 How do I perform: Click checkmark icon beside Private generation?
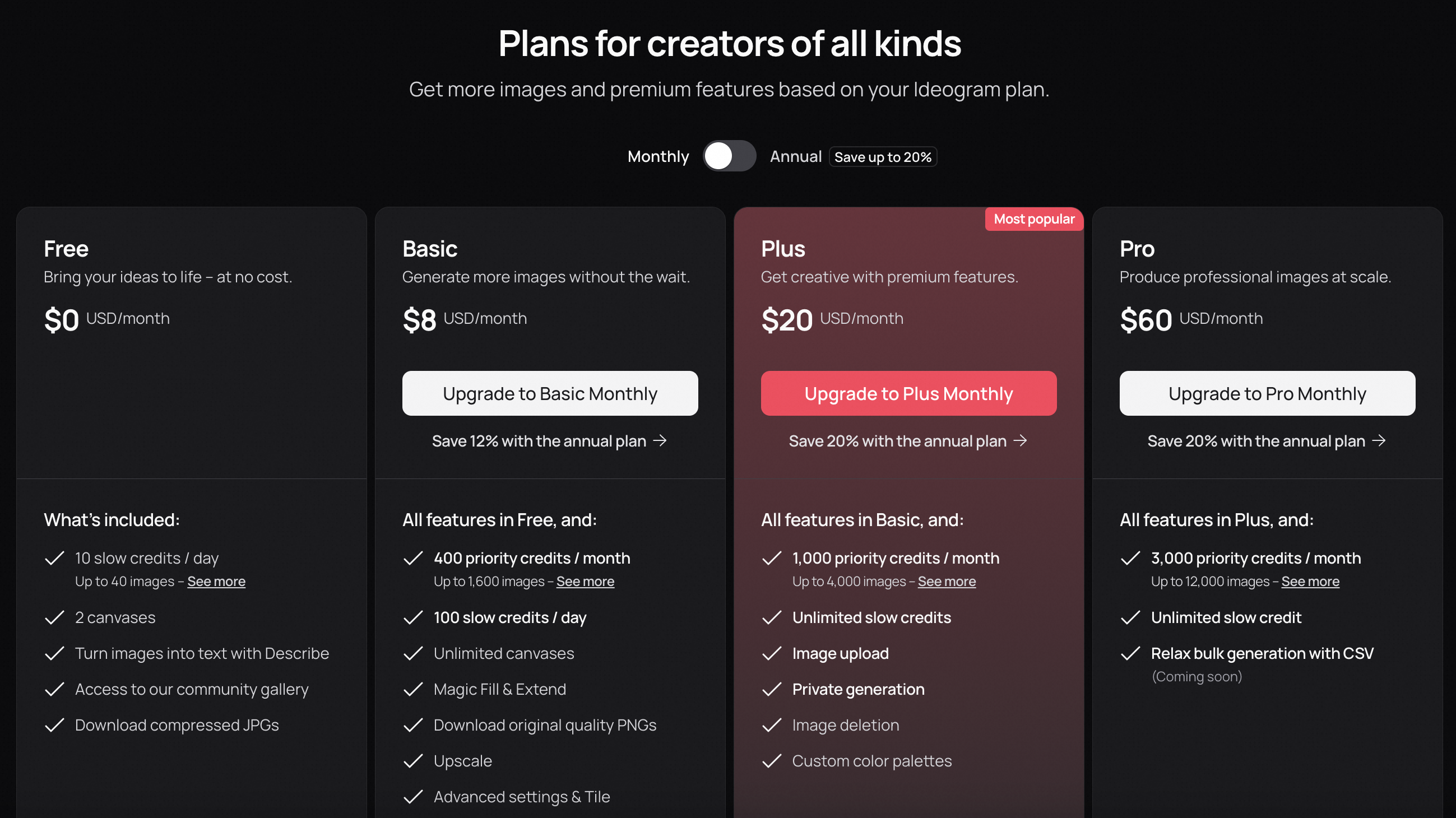[x=772, y=689]
